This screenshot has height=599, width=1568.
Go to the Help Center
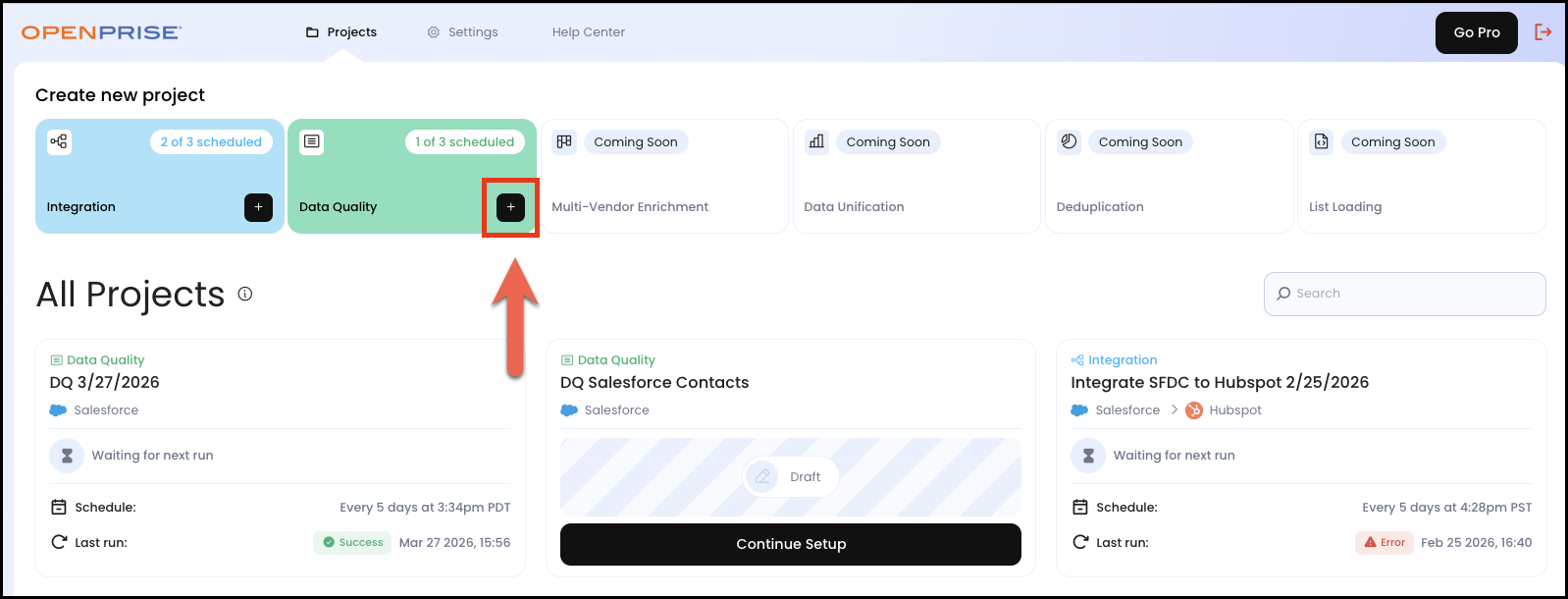tap(588, 32)
